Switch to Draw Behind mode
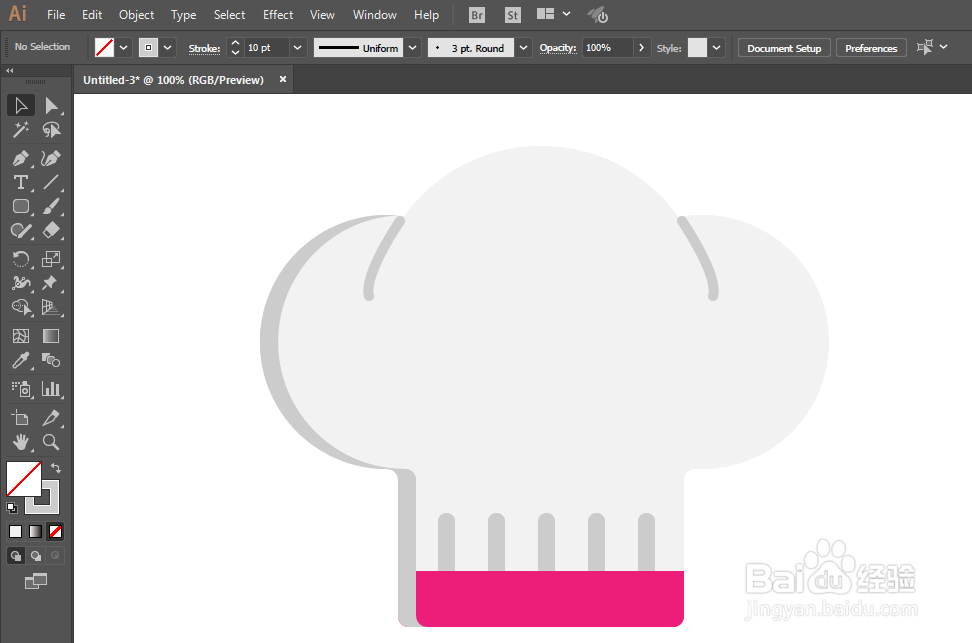972x643 pixels. click(x=36, y=556)
